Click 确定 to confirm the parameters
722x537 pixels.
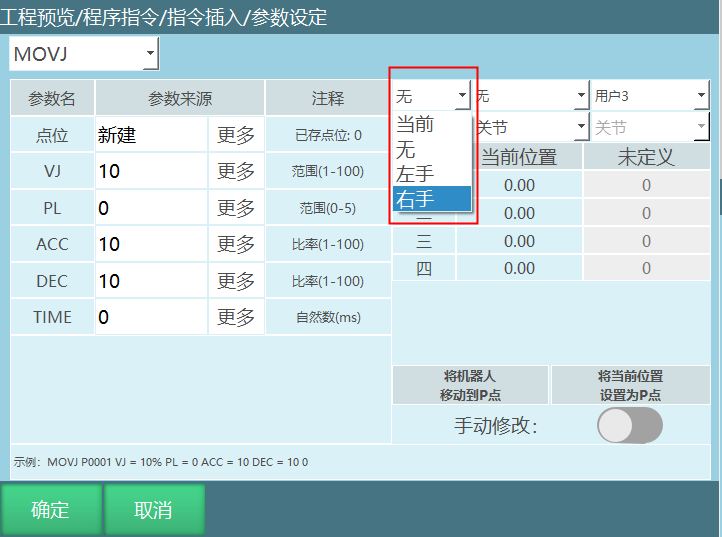(x=50, y=510)
